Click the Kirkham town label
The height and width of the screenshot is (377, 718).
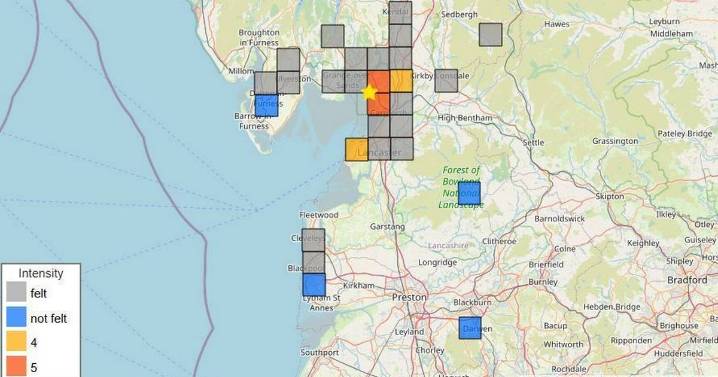coord(359,285)
